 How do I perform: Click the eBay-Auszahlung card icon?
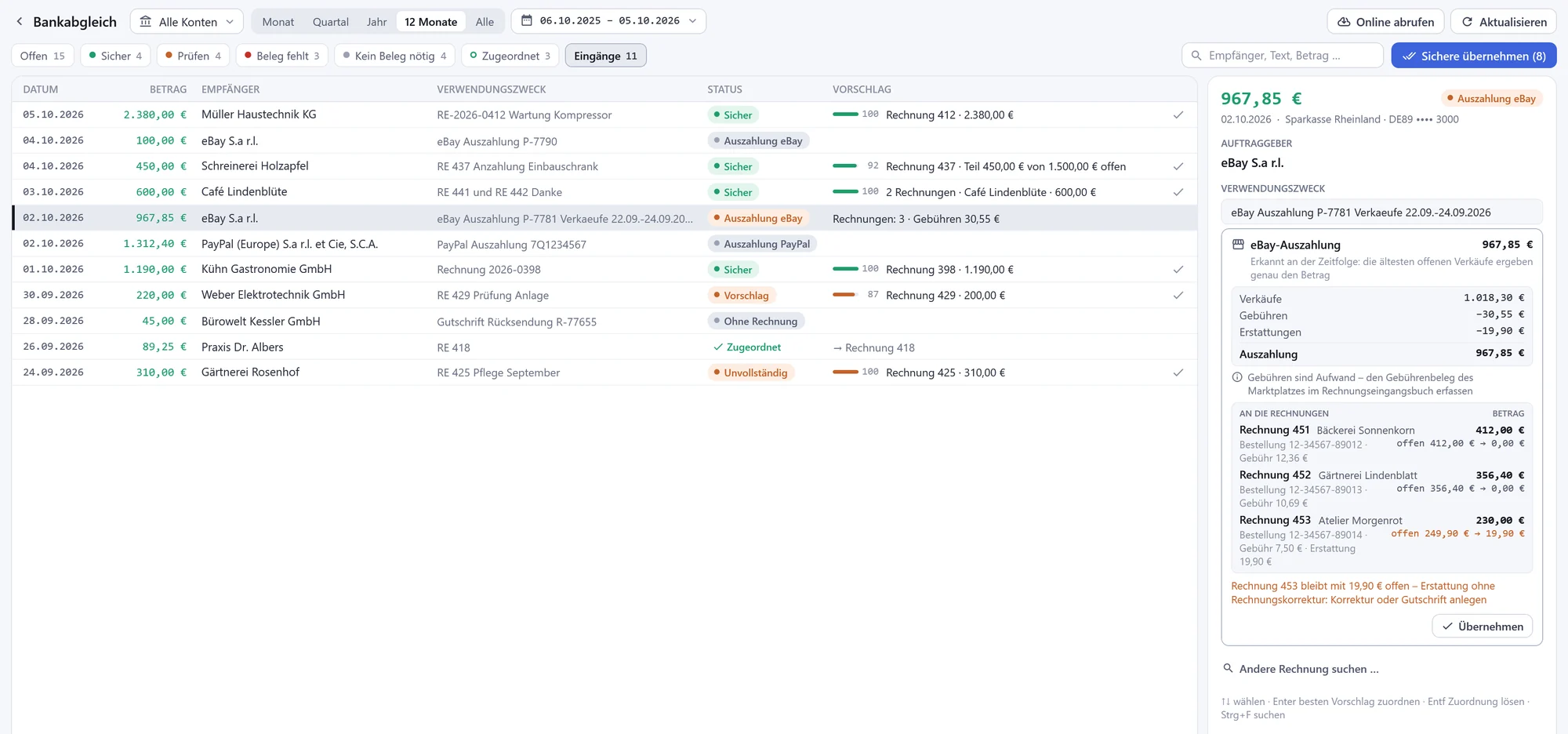click(x=1238, y=245)
